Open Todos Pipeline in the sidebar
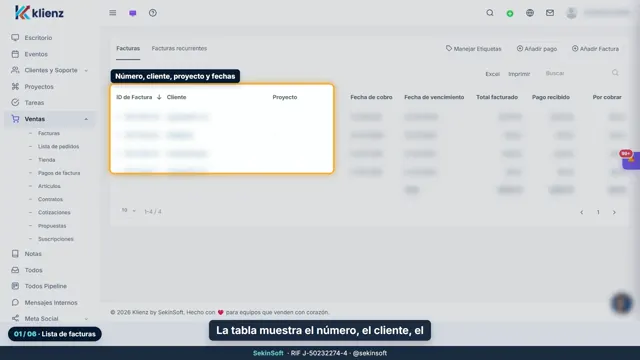The height and width of the screenshot is (360, 640). [x=45, y=286]
